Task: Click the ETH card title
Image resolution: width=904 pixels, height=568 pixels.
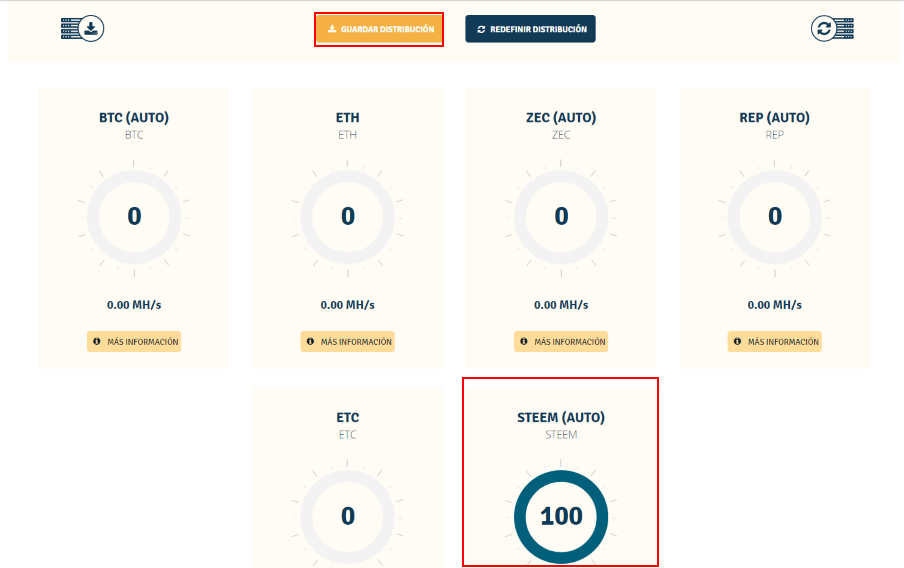Action: (348, 118)
